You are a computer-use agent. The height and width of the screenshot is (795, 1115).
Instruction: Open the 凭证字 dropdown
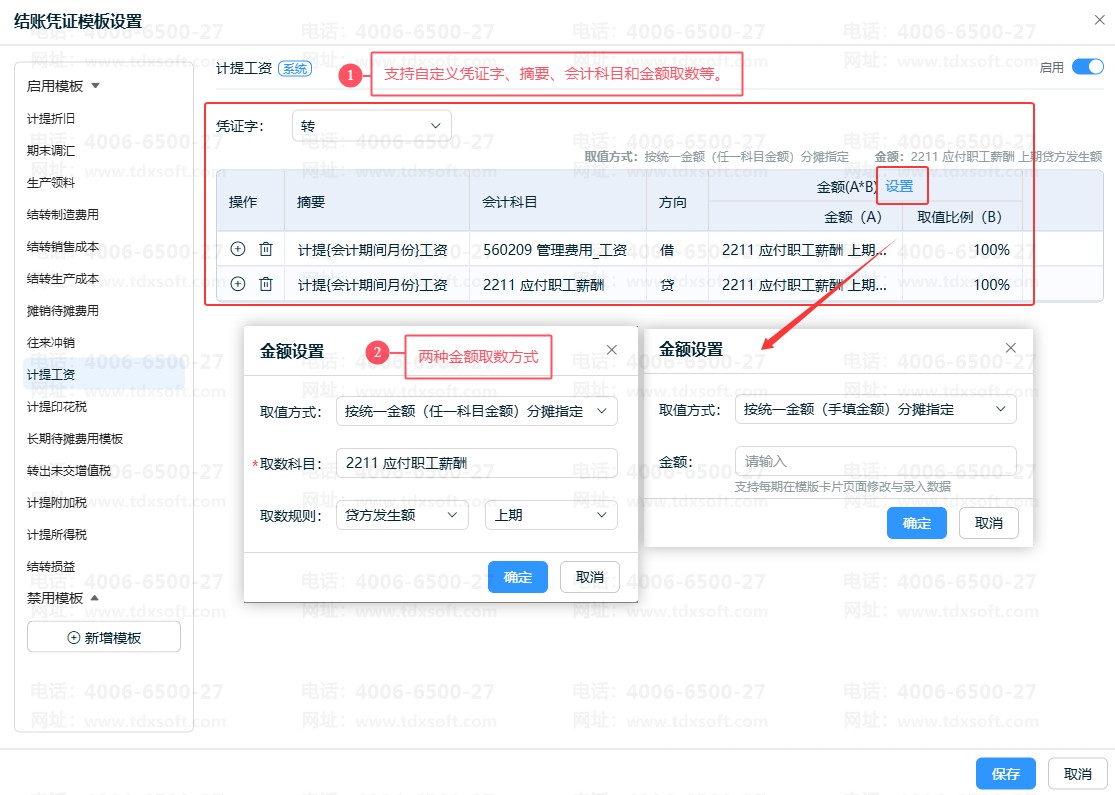[x=371, y=126]
